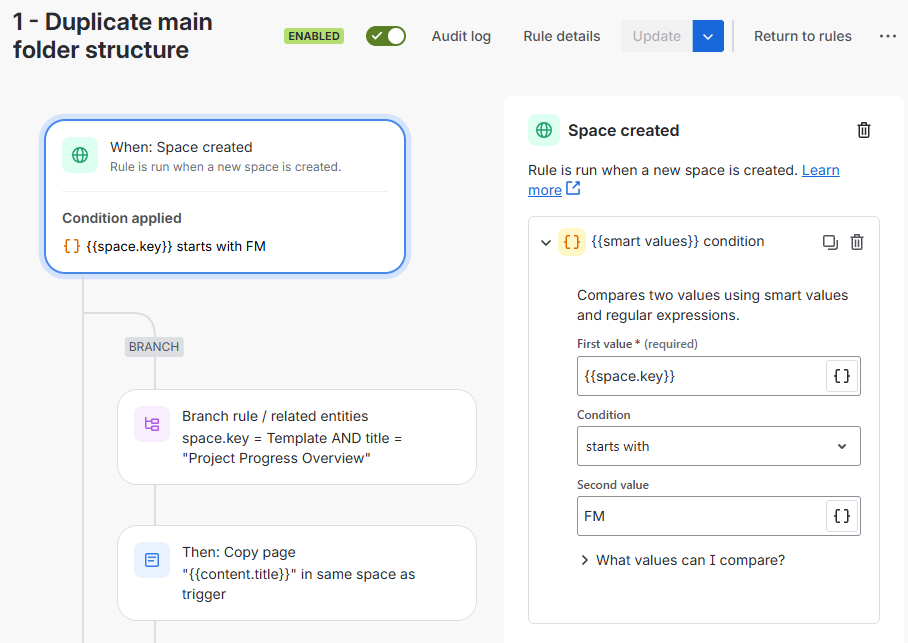This screenshot has height=643, width=908.
Task: Open the more options ellipsis menu
Action: click(x=887, y=36)
